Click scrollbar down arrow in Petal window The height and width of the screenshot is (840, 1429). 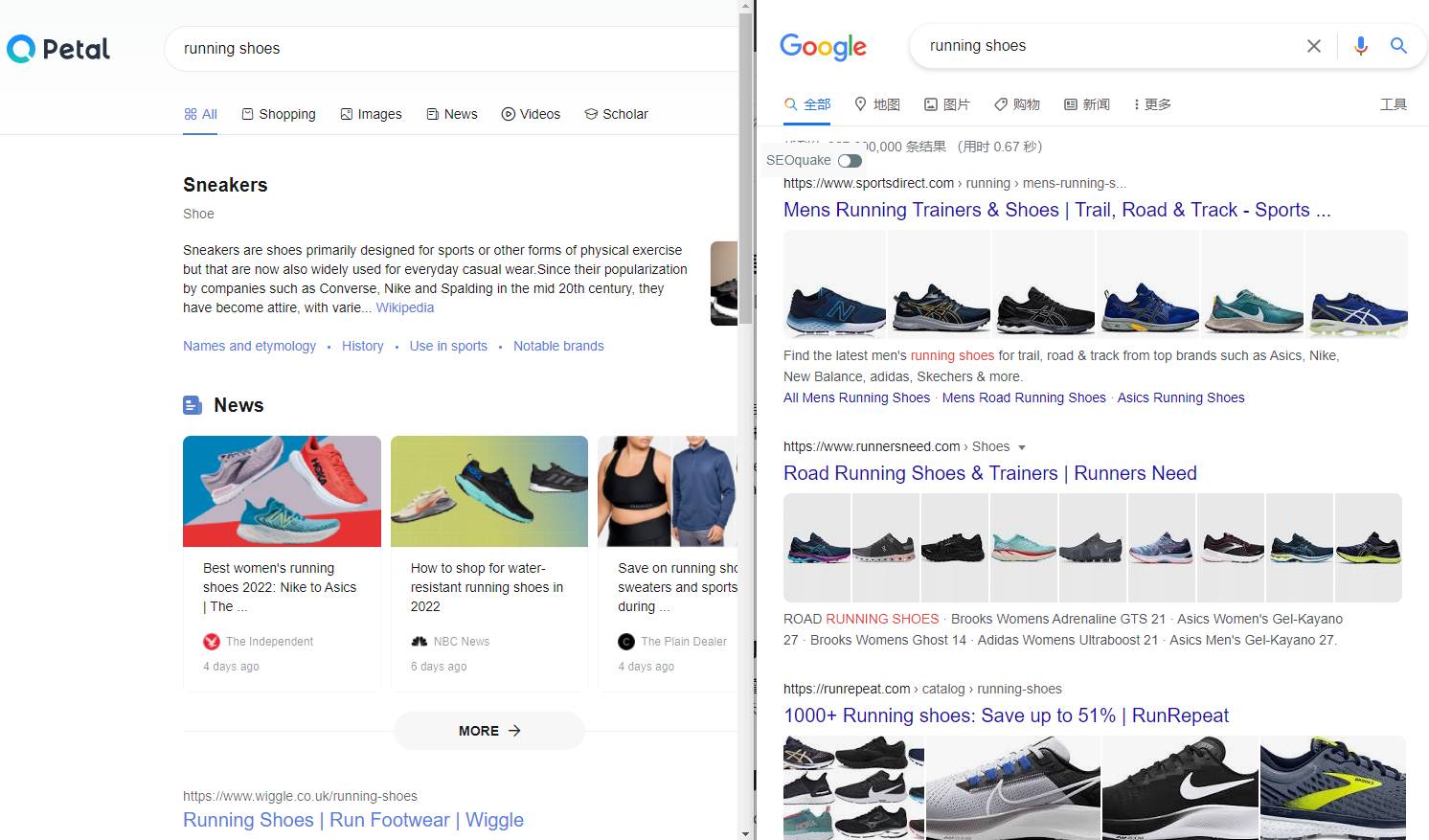(x=746, y=833)
